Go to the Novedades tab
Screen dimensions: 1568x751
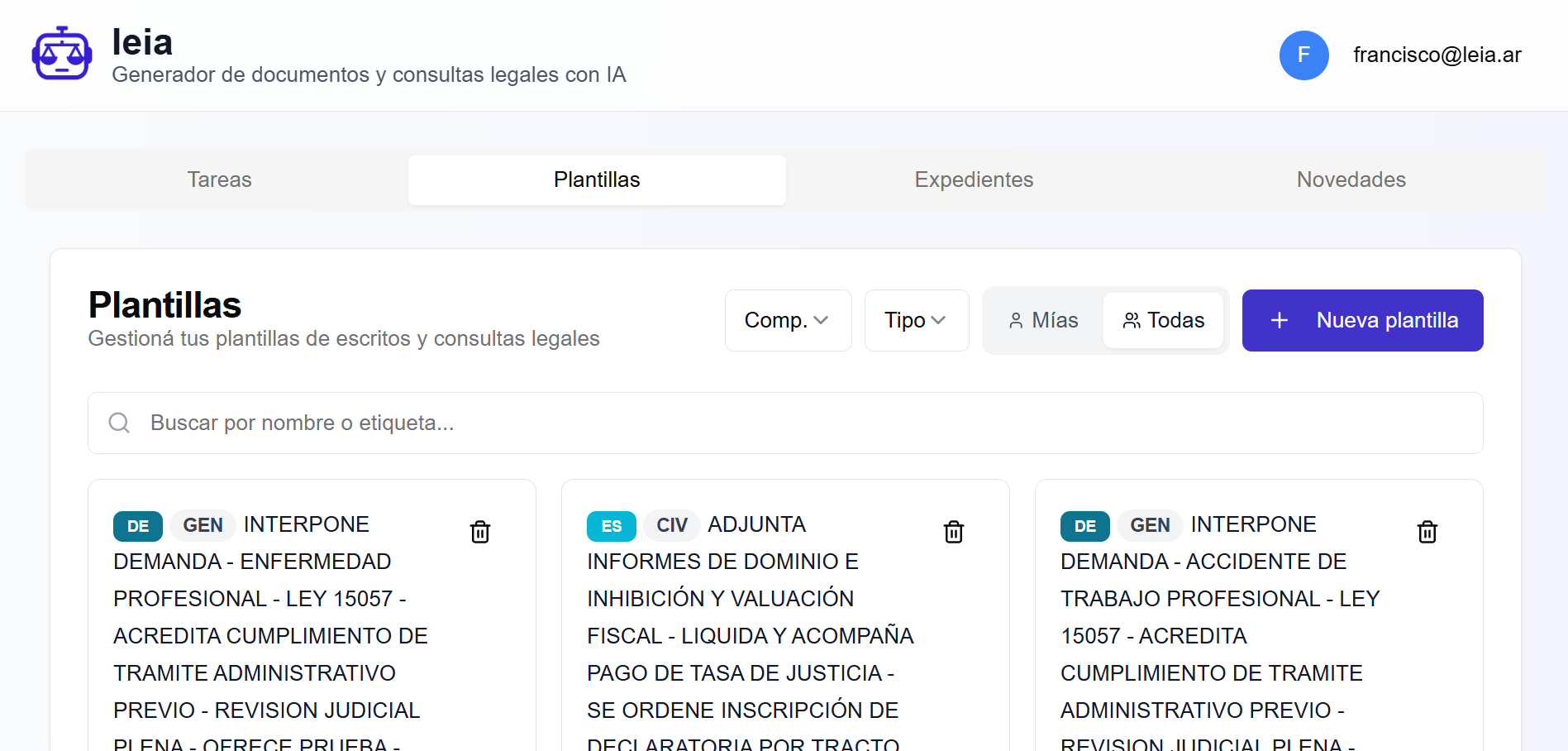point(1351,179)
